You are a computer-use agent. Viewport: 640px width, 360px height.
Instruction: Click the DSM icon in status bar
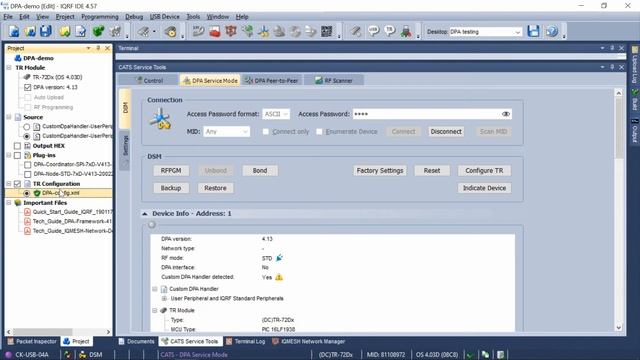[x=82, y=354]
